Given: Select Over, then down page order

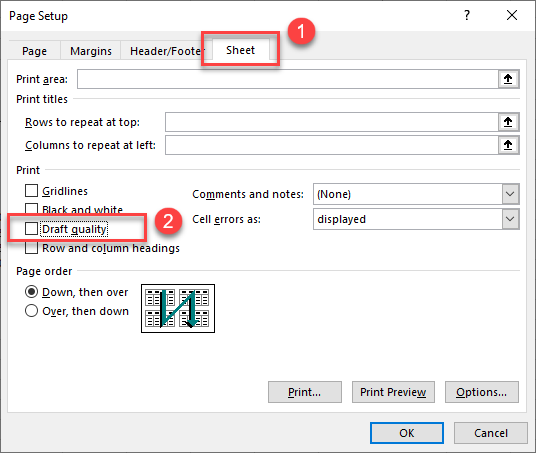Looking at the screenshot, I should 31,311.
